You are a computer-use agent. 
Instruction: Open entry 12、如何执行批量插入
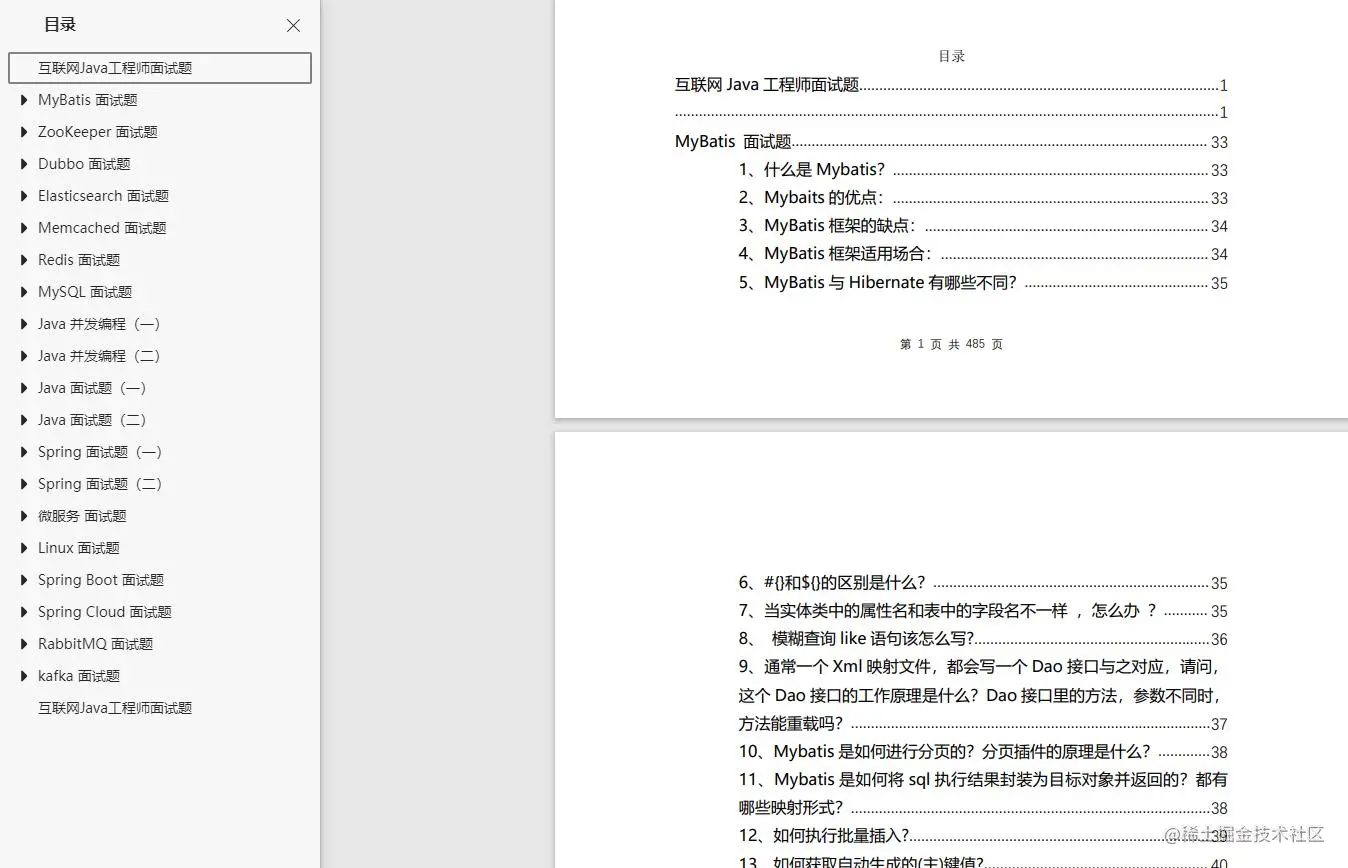click(x=983, y=835)
